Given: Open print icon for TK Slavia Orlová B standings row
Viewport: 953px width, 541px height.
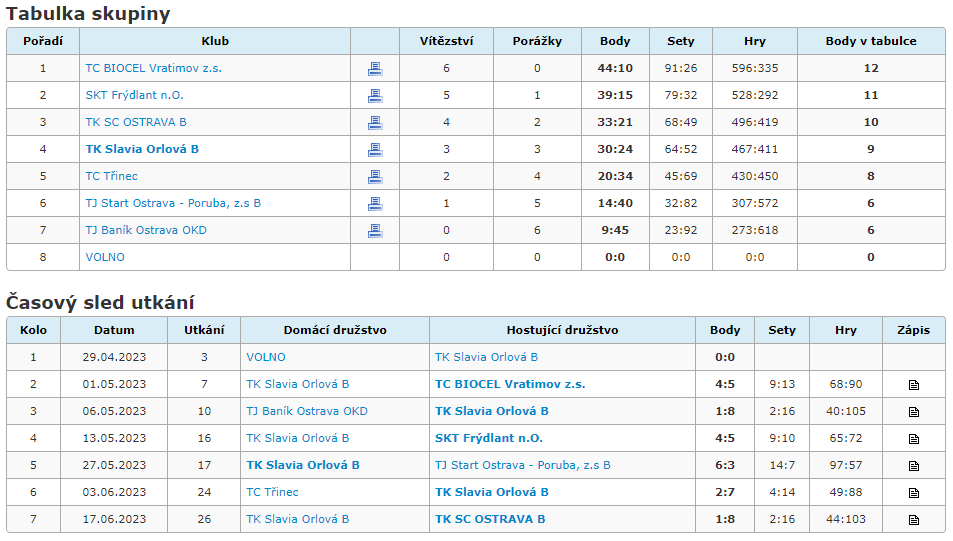Looking at the screenshot, I should 375,150.
